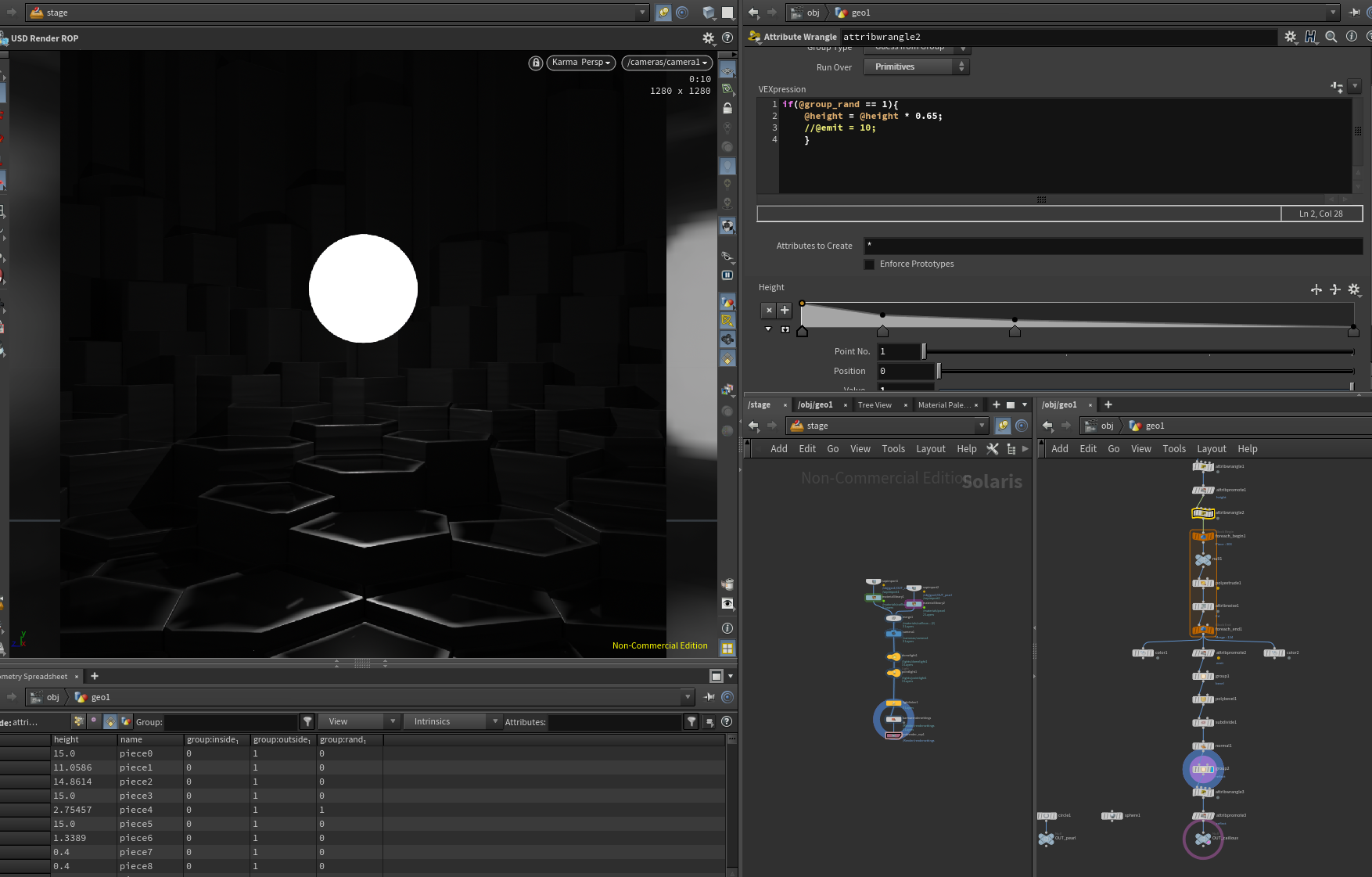This screenshot has height=877, width=1372.
Task: Pin the Geometry Spreadsheet pane with the pin icon
Action: coord(709,697)
